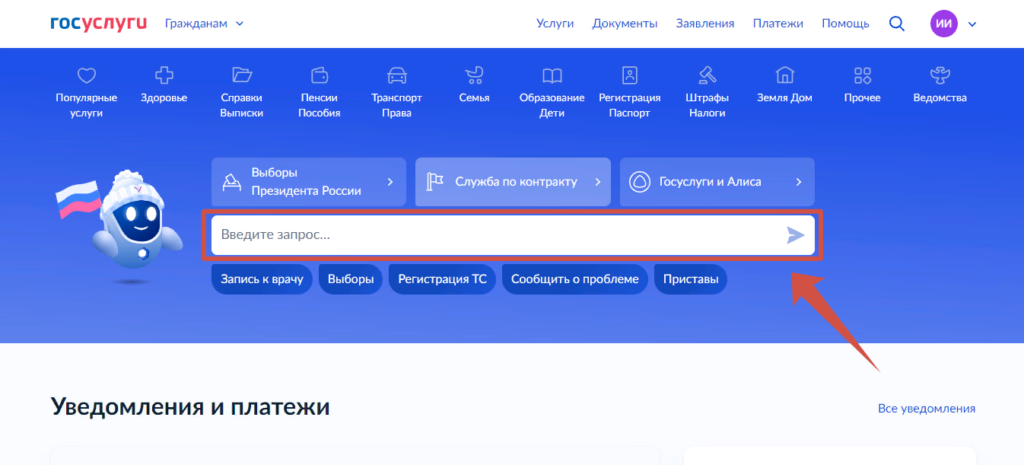Image resolution: width=1024 pixels, height=465 pixels.
Task: Open Справки Выписки folder icon
Action: click(x=242, y=76)
